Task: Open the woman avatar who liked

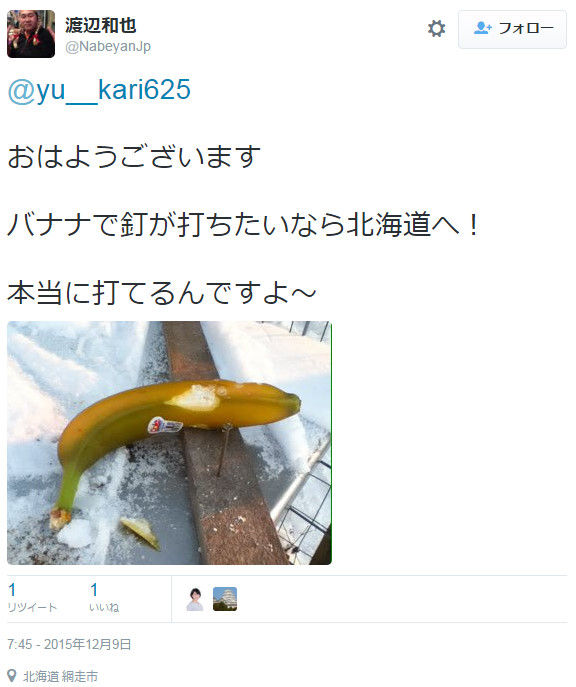Action: point(195,599)
